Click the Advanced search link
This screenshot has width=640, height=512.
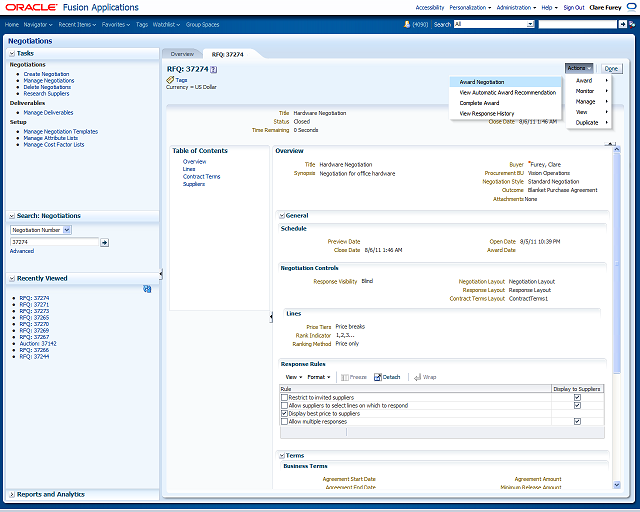(x=22, y=251)
